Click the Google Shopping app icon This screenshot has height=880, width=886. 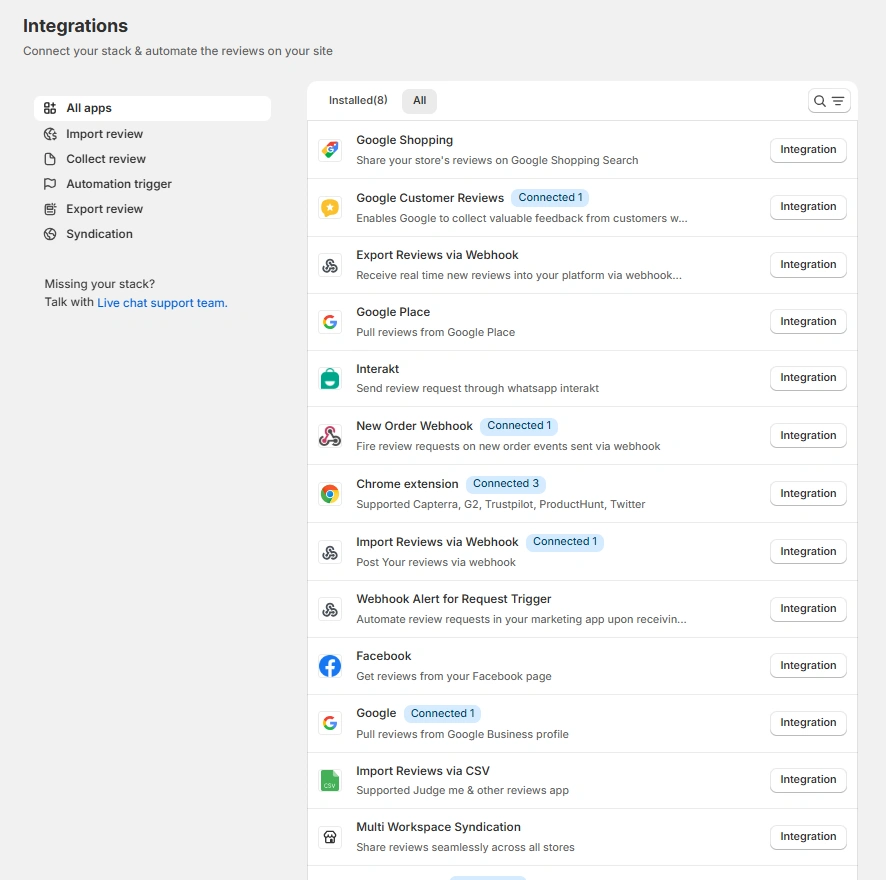330,149
